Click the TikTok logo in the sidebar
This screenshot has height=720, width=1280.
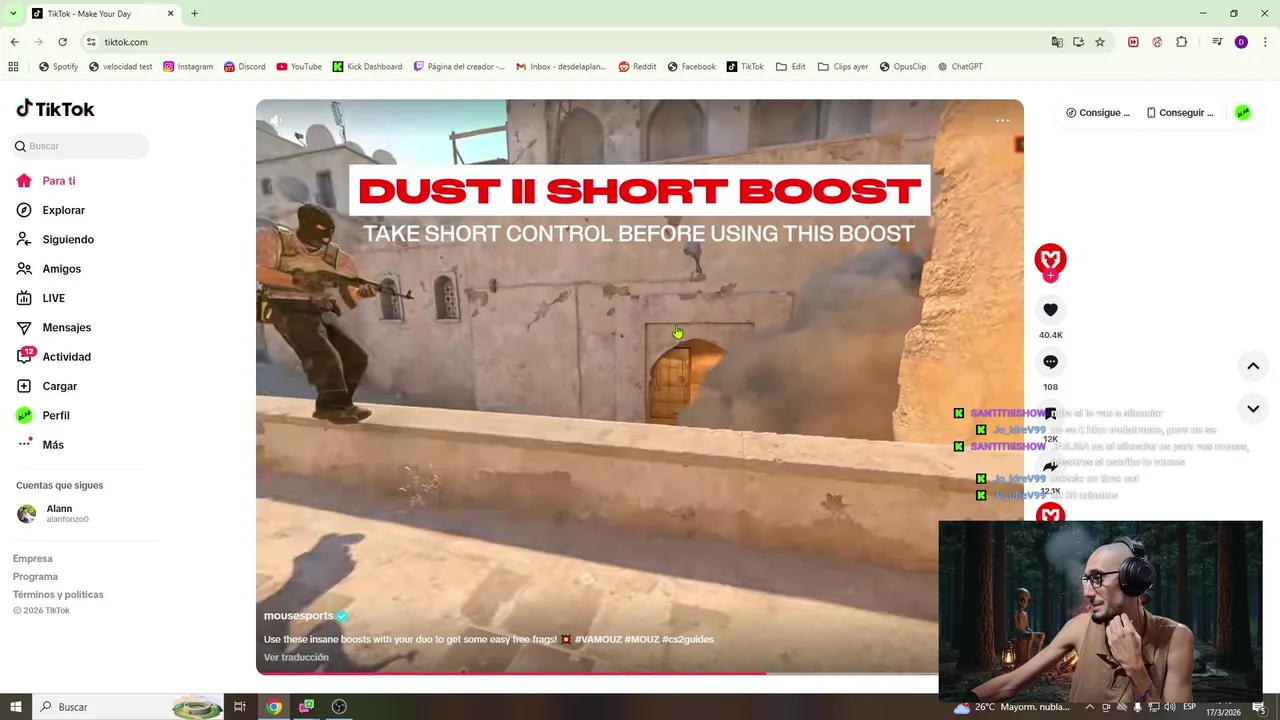point(55,109)
